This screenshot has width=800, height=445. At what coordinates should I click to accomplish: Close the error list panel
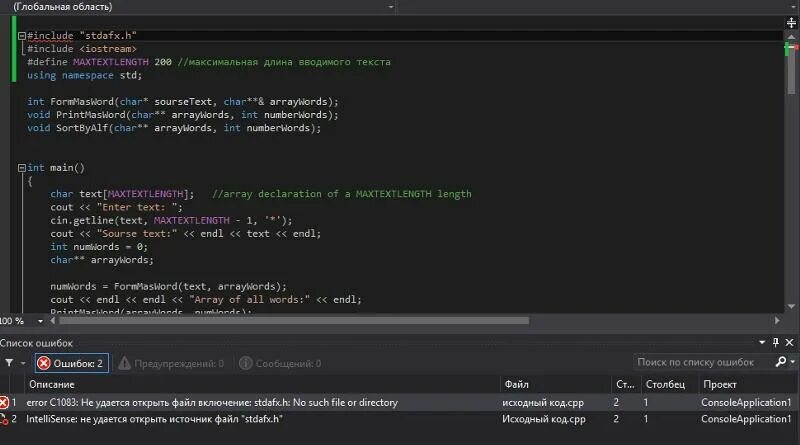(789, 342)
